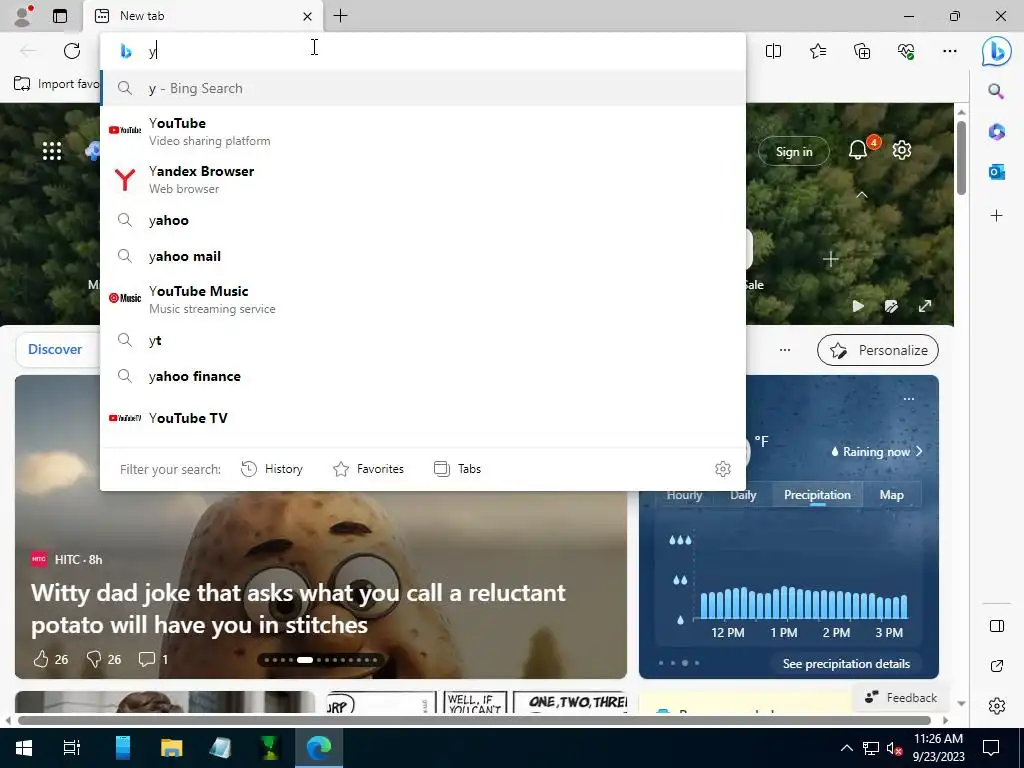Viewport: 1024px width, 768px height.
Task: Open Settings and more ellipsis menu
Action: point(950,51)
